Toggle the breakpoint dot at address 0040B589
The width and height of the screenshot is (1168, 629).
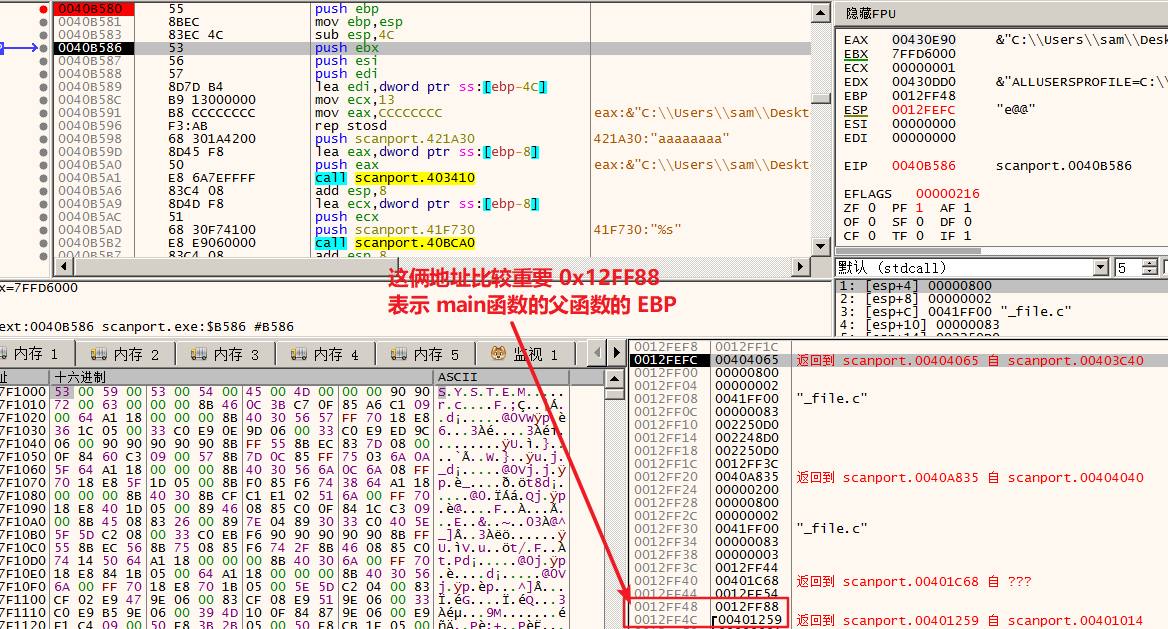click(41, 86)
